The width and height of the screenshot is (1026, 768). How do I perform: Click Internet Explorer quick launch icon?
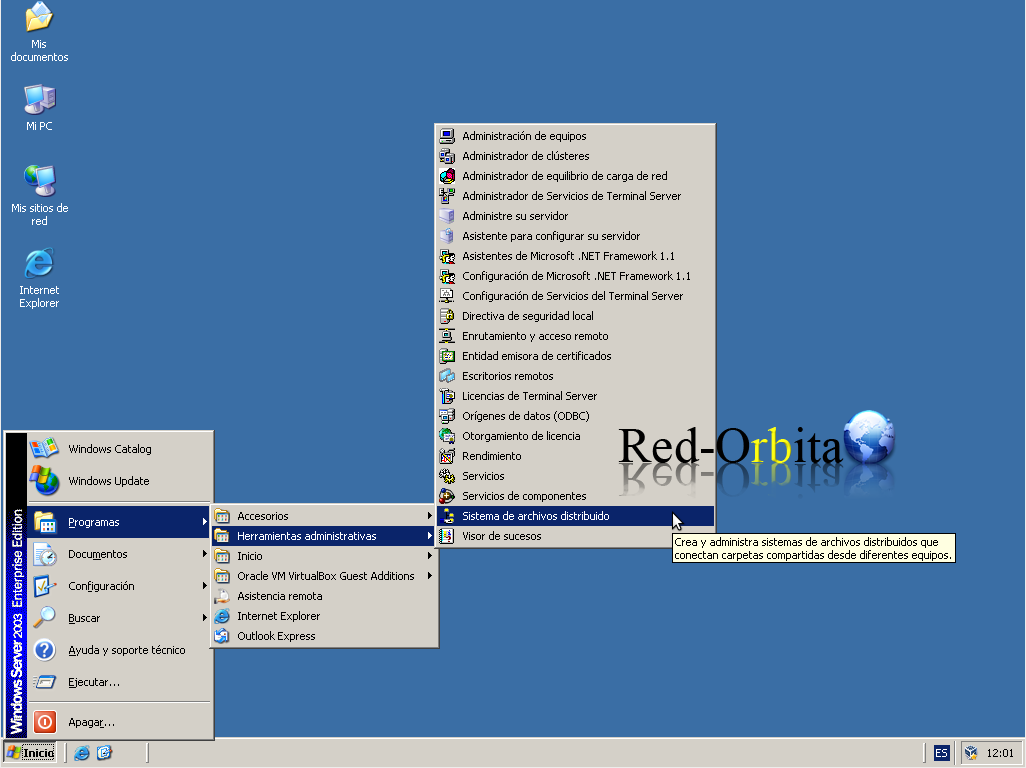[82, 753]
